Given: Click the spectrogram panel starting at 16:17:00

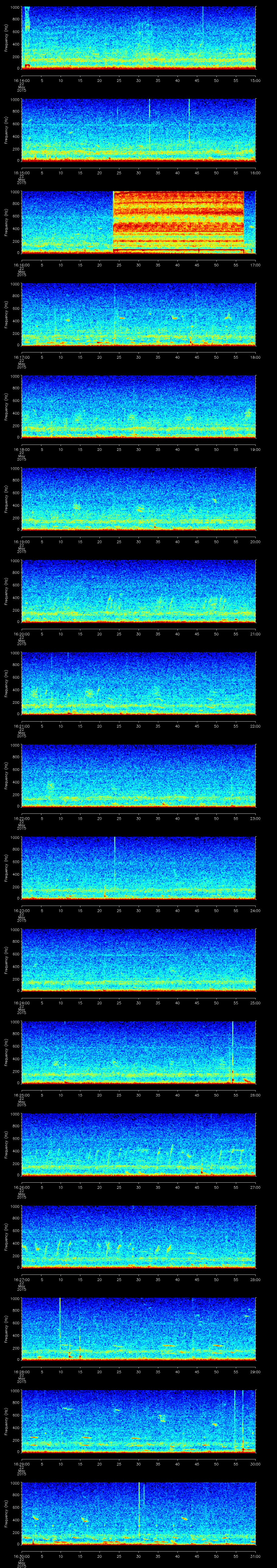Looking at the screenshot, I should coord(139,315).
